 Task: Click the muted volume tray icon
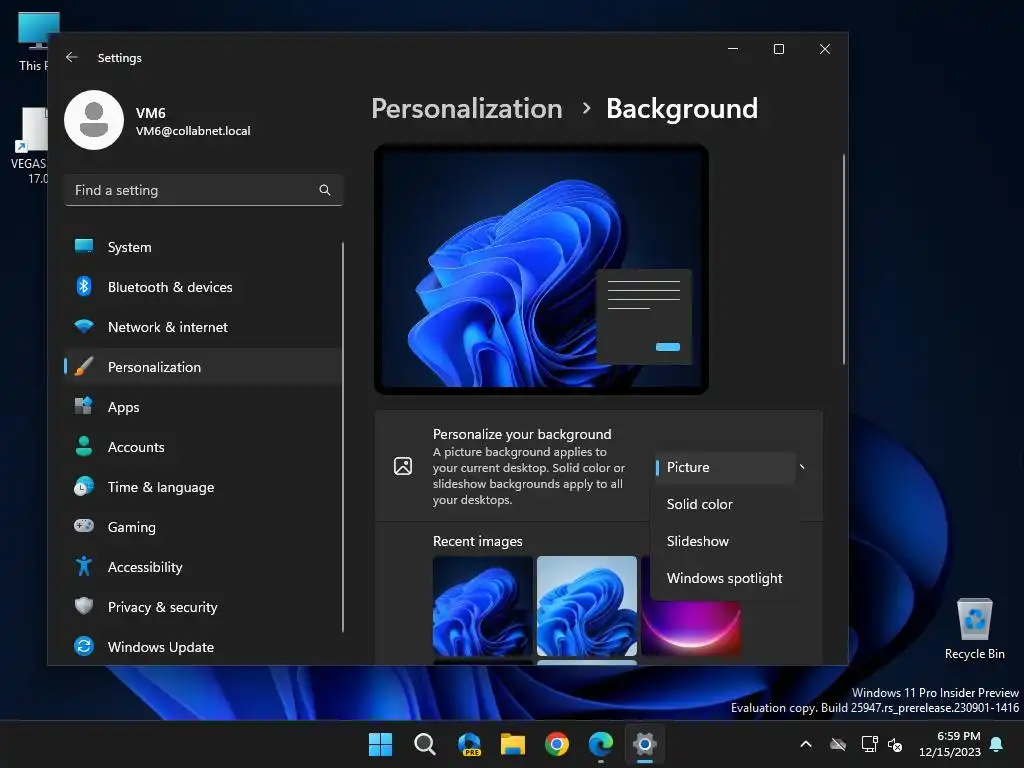coord(895,744)
